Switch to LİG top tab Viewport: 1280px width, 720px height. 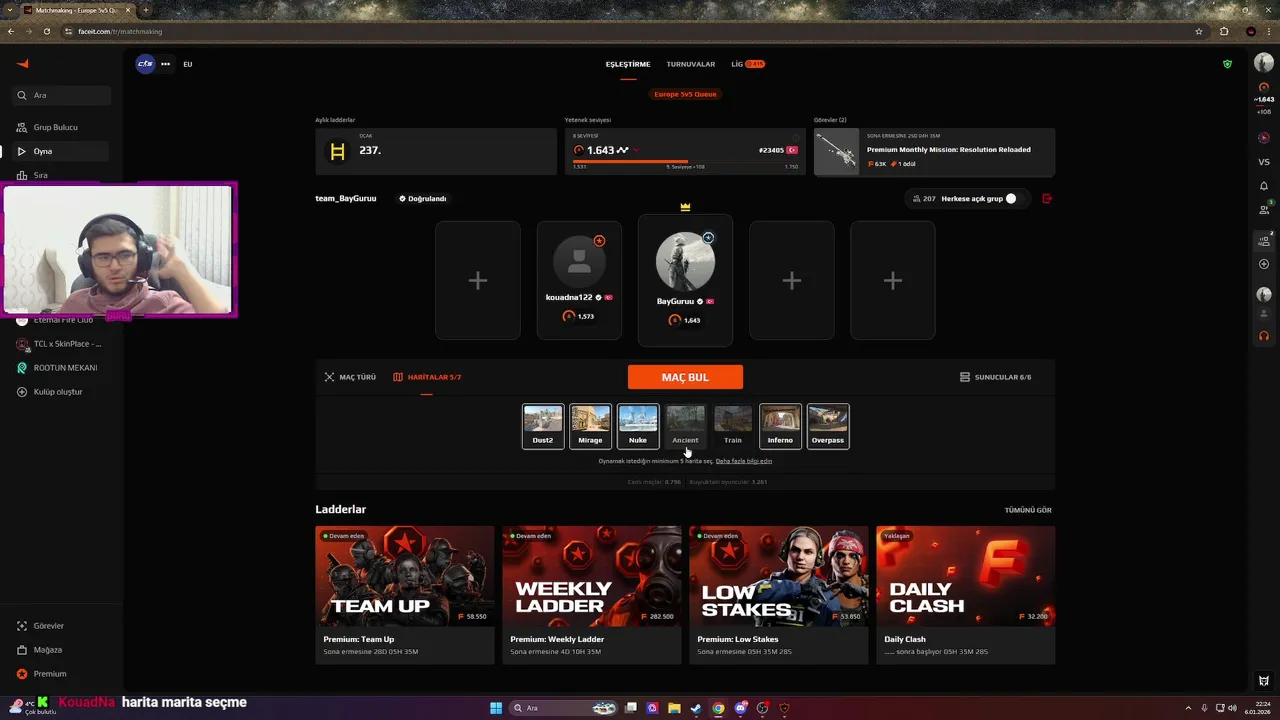tap(747, 64)
